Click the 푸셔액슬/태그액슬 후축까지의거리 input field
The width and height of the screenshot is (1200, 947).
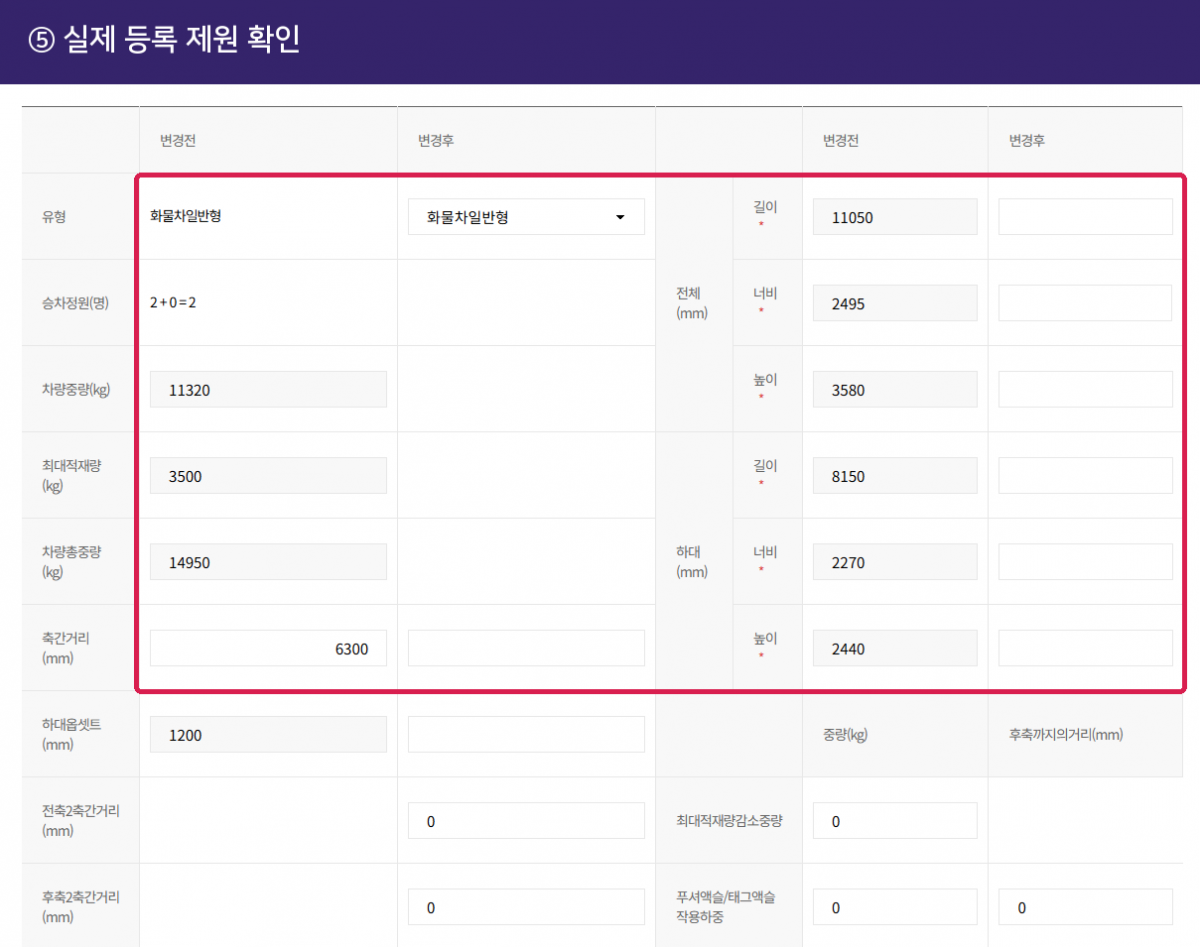(x=1085, y=907)
